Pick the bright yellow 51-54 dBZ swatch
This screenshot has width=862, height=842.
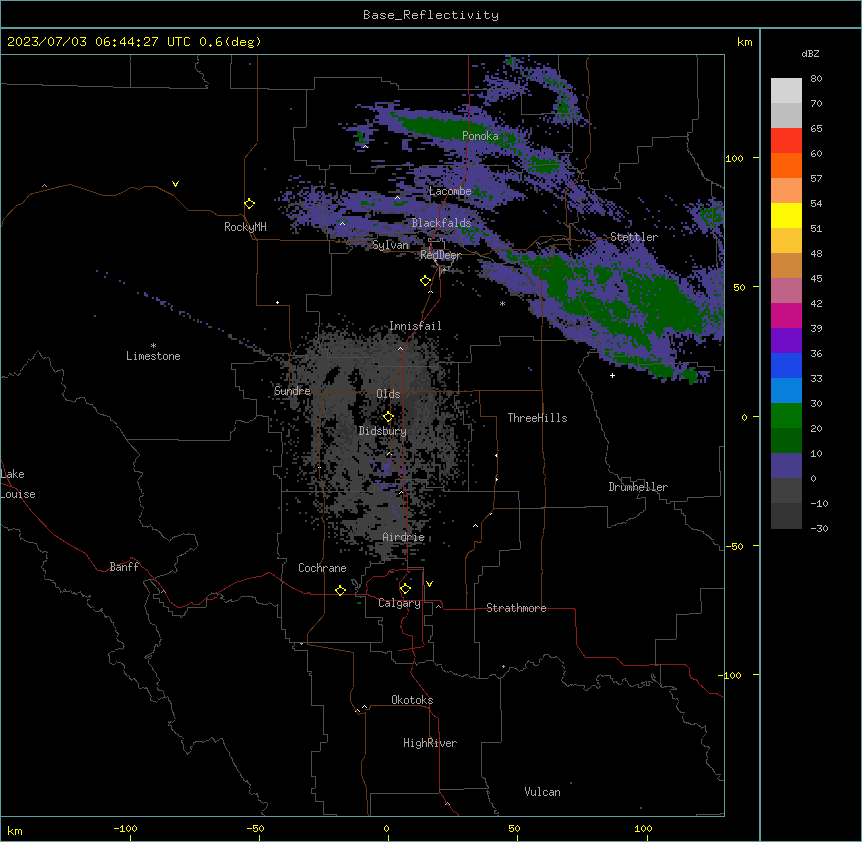786,215
